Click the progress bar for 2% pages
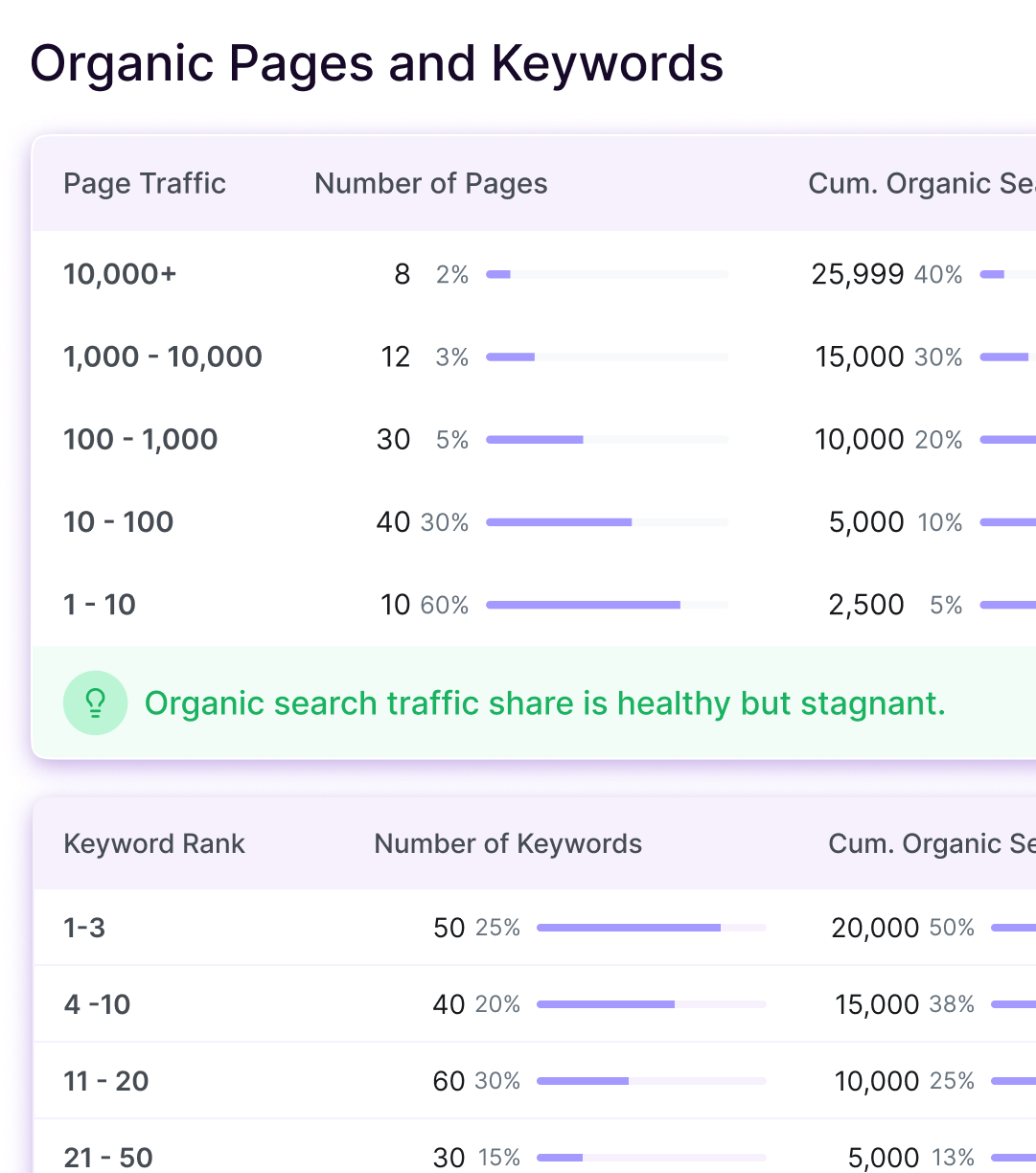The width and height of the screenshot is (1036, 1173). tap(607, 275)
